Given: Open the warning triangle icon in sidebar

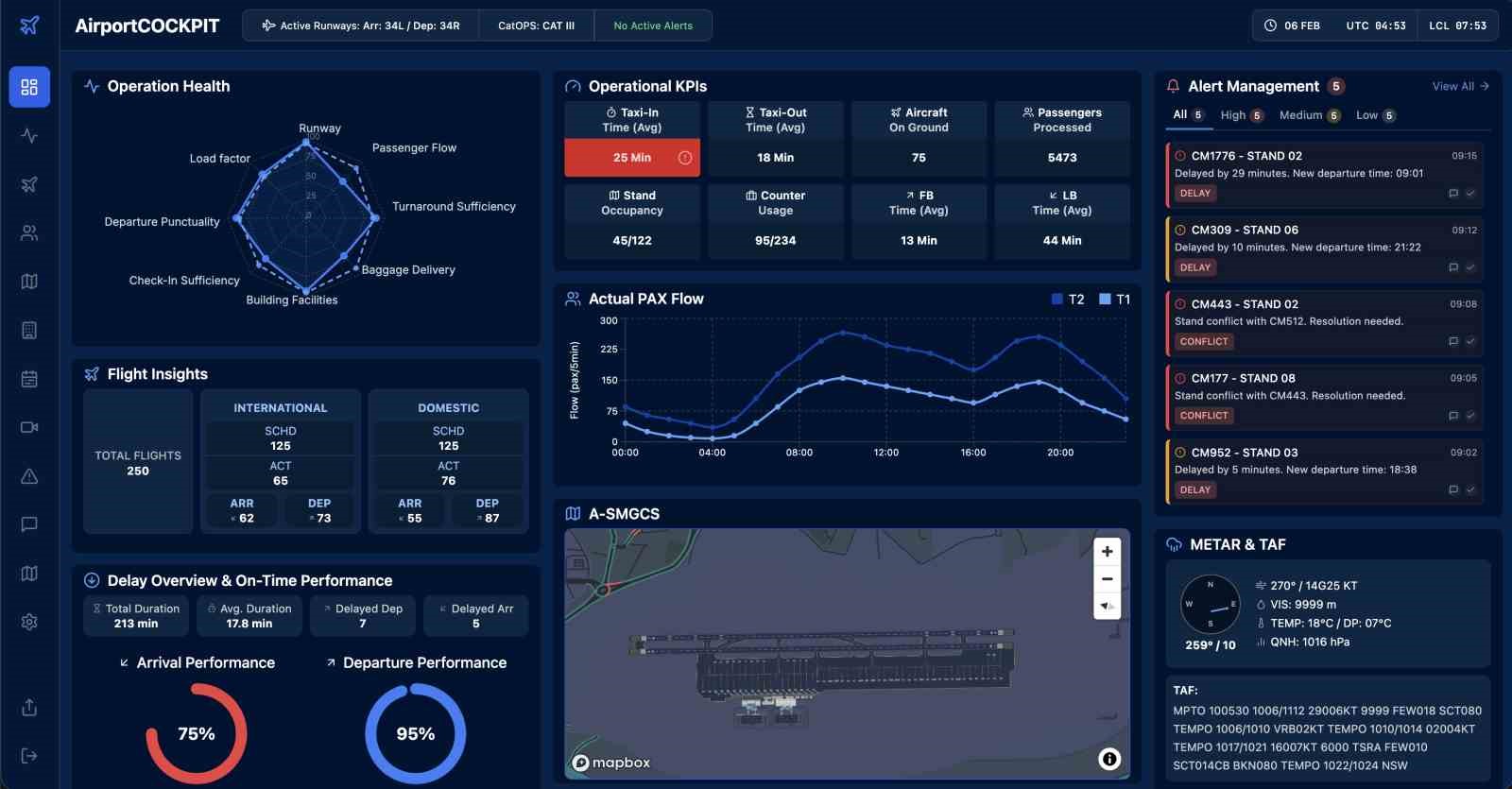Looking at the screenshot, I should pos(29,476).
